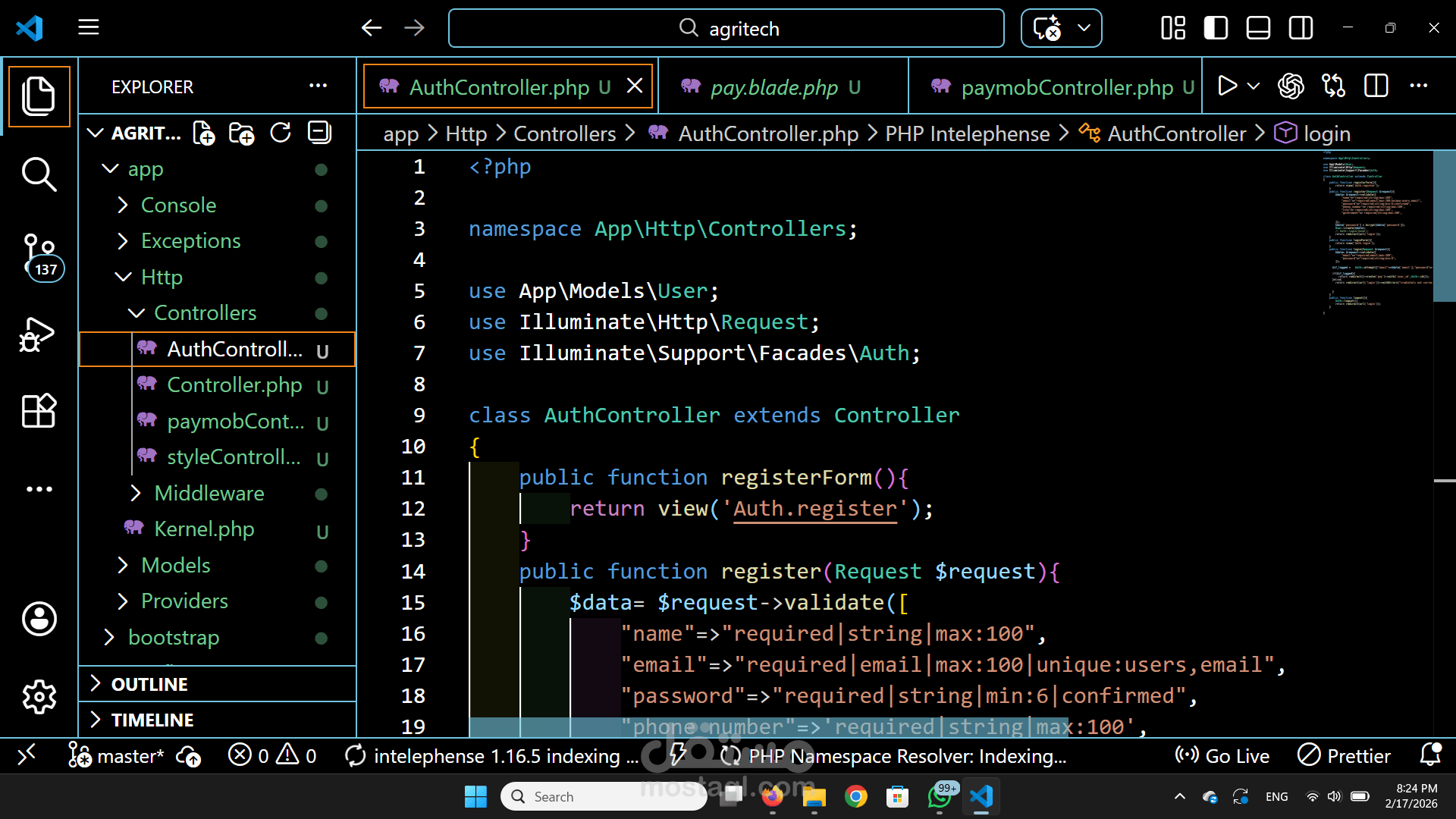This screenshot has width=1456, height=819.
Task: Click Go Live in the status bar
Action: coord(1222,756)
